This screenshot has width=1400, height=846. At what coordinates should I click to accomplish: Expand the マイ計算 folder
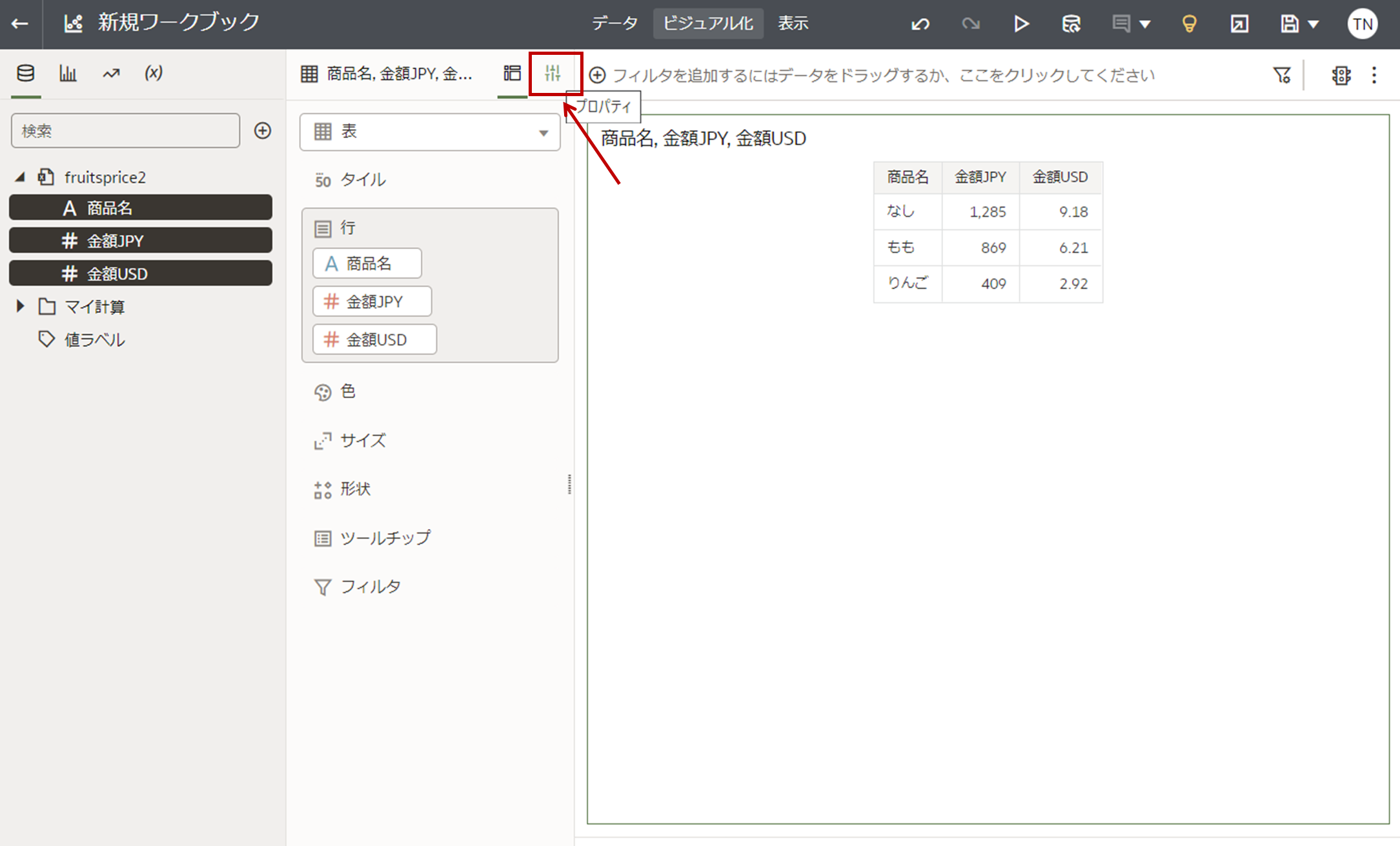[x=20, y=307]
